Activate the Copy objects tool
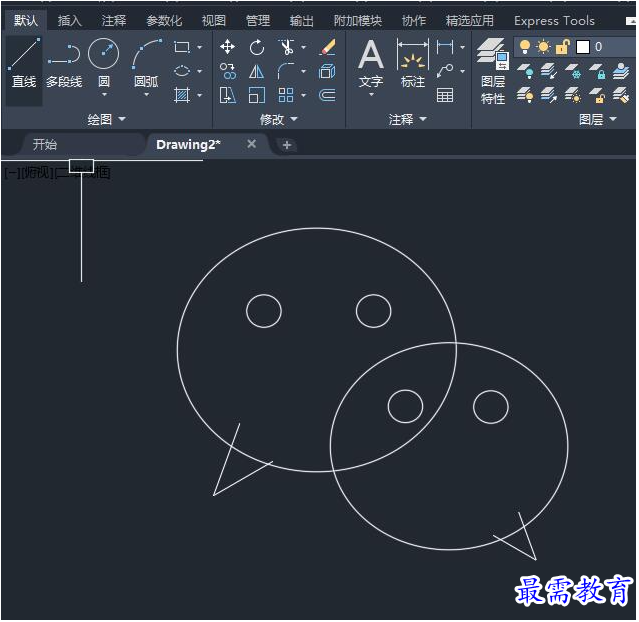 click(227, 71)
